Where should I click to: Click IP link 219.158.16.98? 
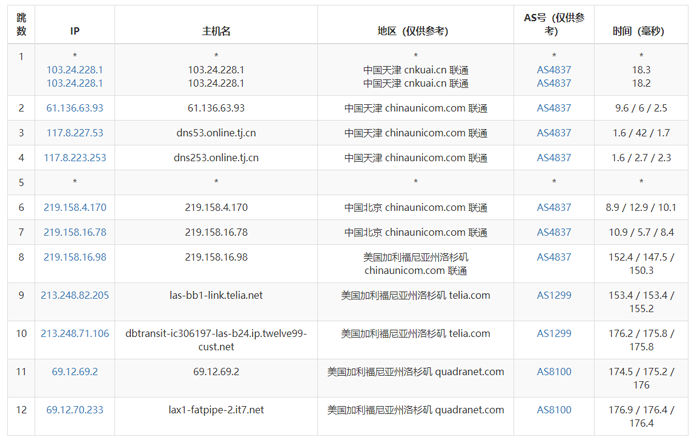pos(75,257)
